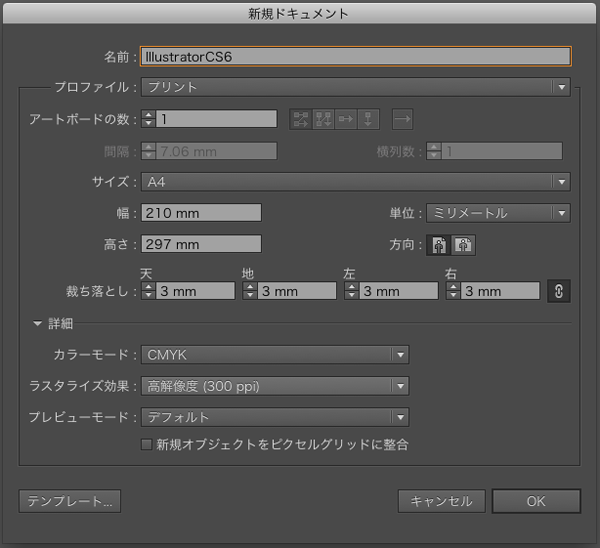The width and height of the screenshot is (600, 548).
Task: Select grid by column artboard layout icon
Action: point(323,119)
